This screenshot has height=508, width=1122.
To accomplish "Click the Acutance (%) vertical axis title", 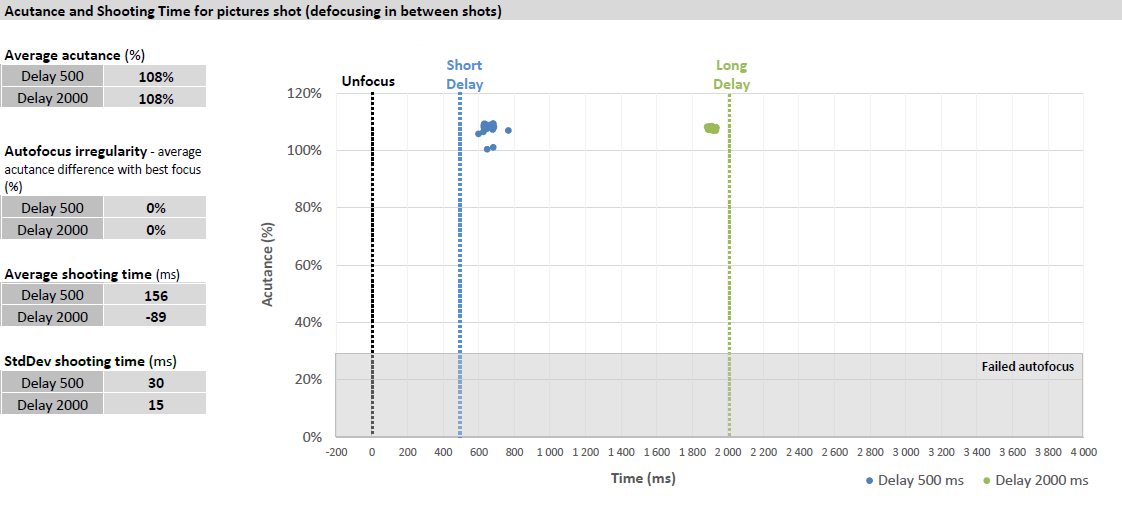I will click(x=268, y=264).
